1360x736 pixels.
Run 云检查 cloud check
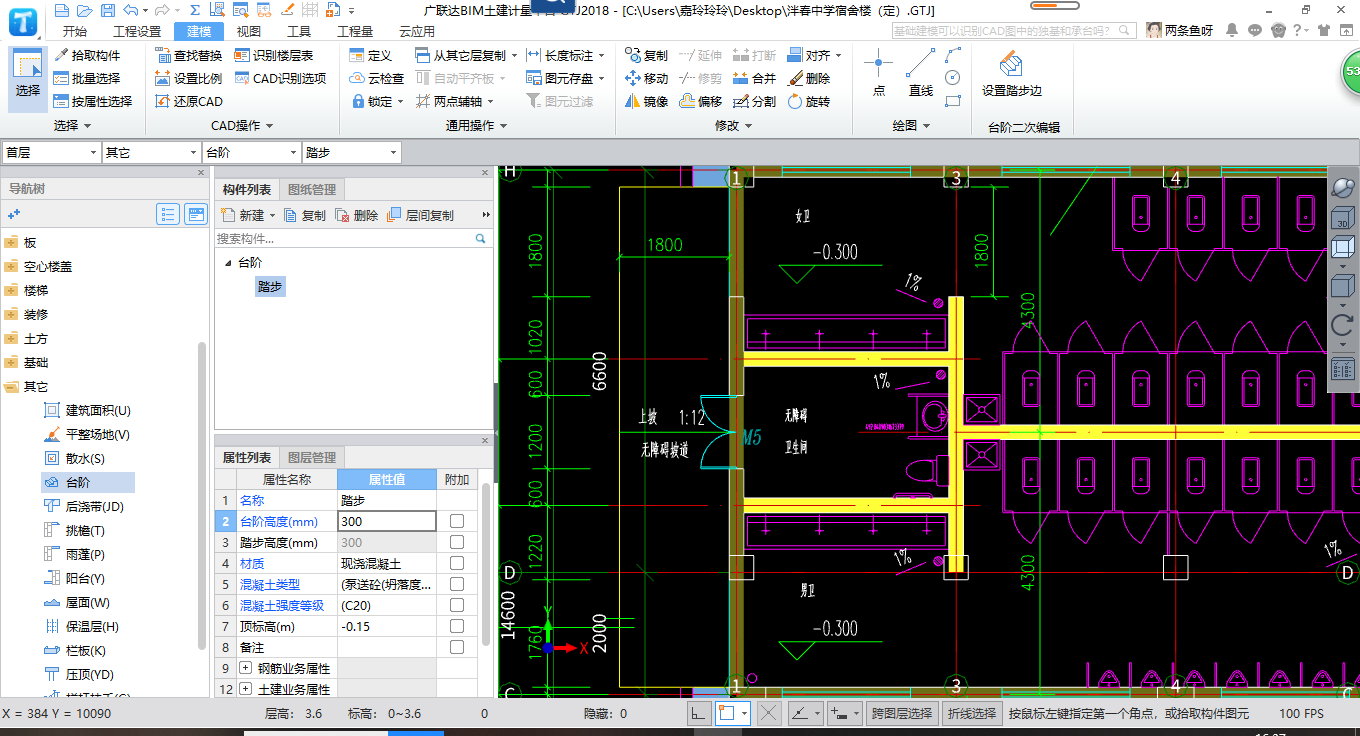(x=377, y=78)
